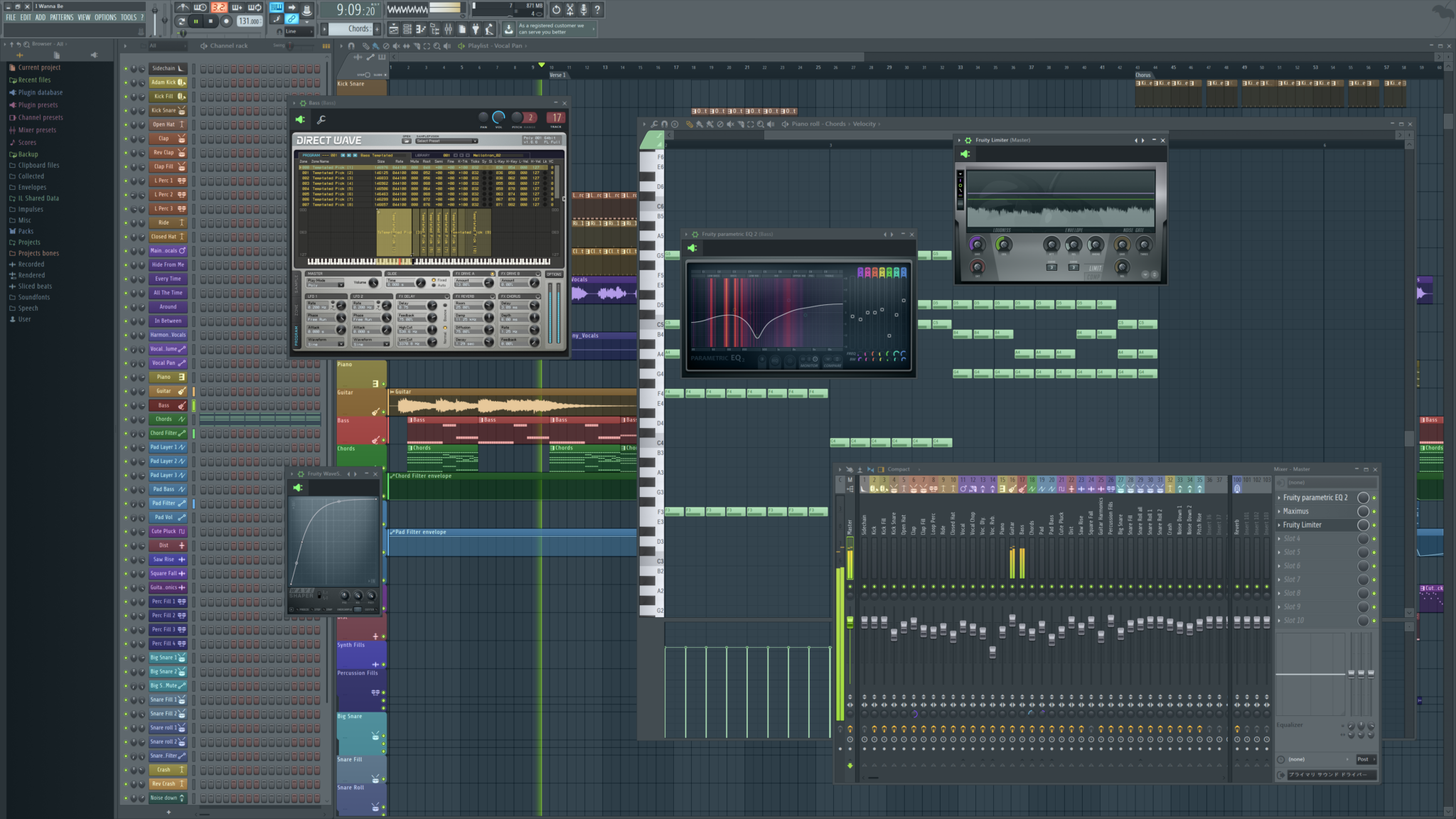Mute the Sidechain channel in the Channel rack
The image size is (1456, 819).
coord(126,68)
